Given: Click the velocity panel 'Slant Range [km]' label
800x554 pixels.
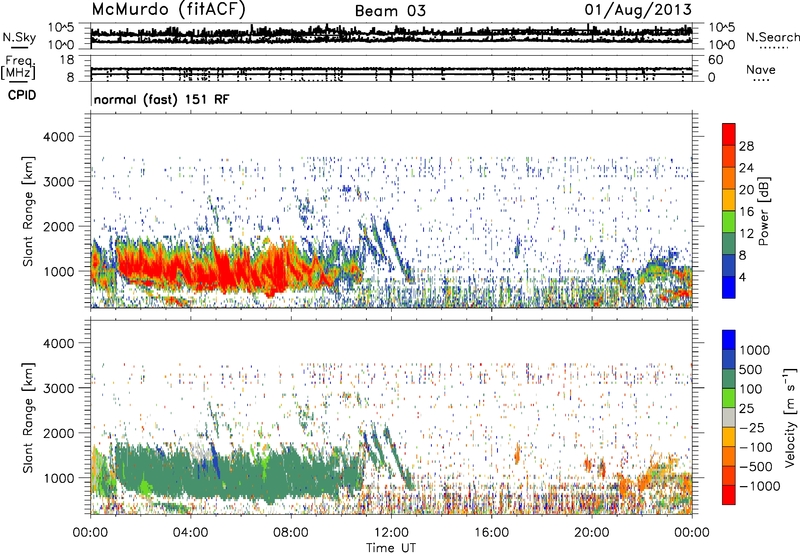Looking at the screenshot, I should (28, 417).
